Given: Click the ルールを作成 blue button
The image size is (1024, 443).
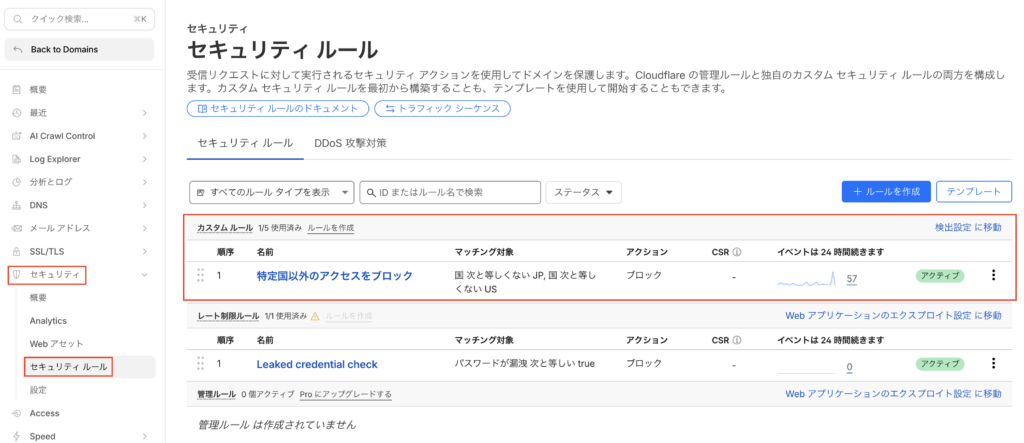Looking at the screenshot, I should (x=886, y=192).
